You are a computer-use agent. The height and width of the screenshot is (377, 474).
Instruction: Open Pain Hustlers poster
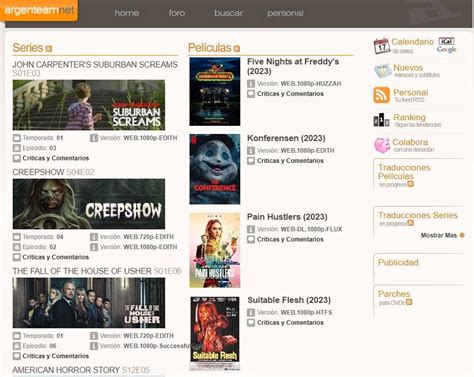click(215, 250)
